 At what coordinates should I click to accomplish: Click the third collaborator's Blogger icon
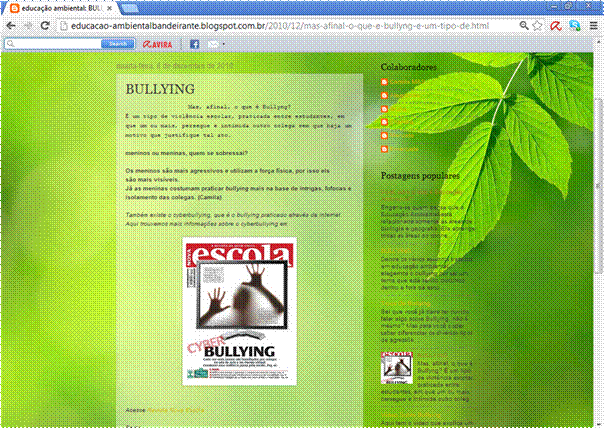[384, 109]
